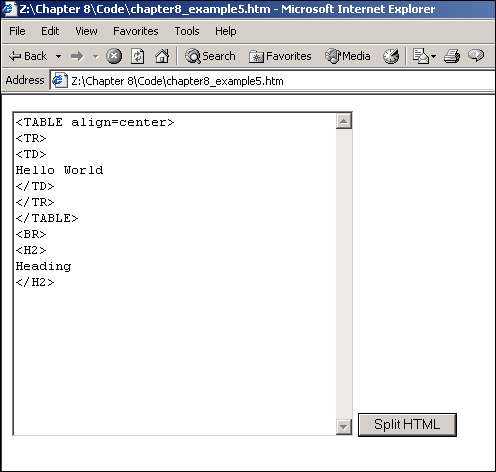
Task: Click inside the Address bar path field
Action: pos(272,81)
